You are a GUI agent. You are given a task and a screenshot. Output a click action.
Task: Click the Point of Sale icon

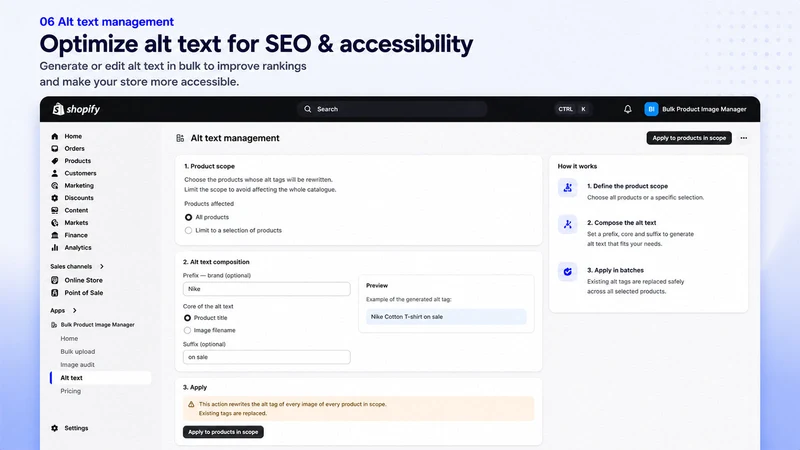click(55, 293)
